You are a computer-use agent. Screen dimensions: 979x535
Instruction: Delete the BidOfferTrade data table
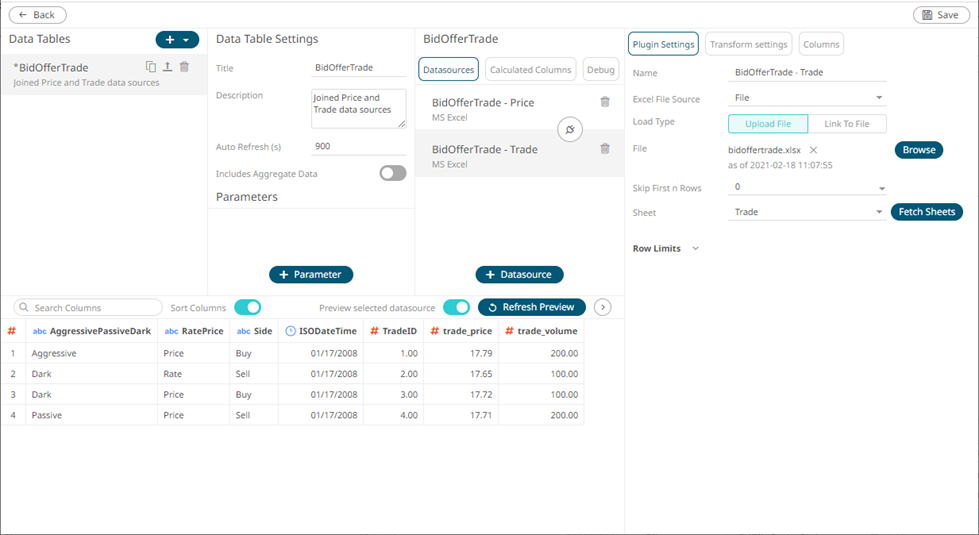click(x=184, y=67)
